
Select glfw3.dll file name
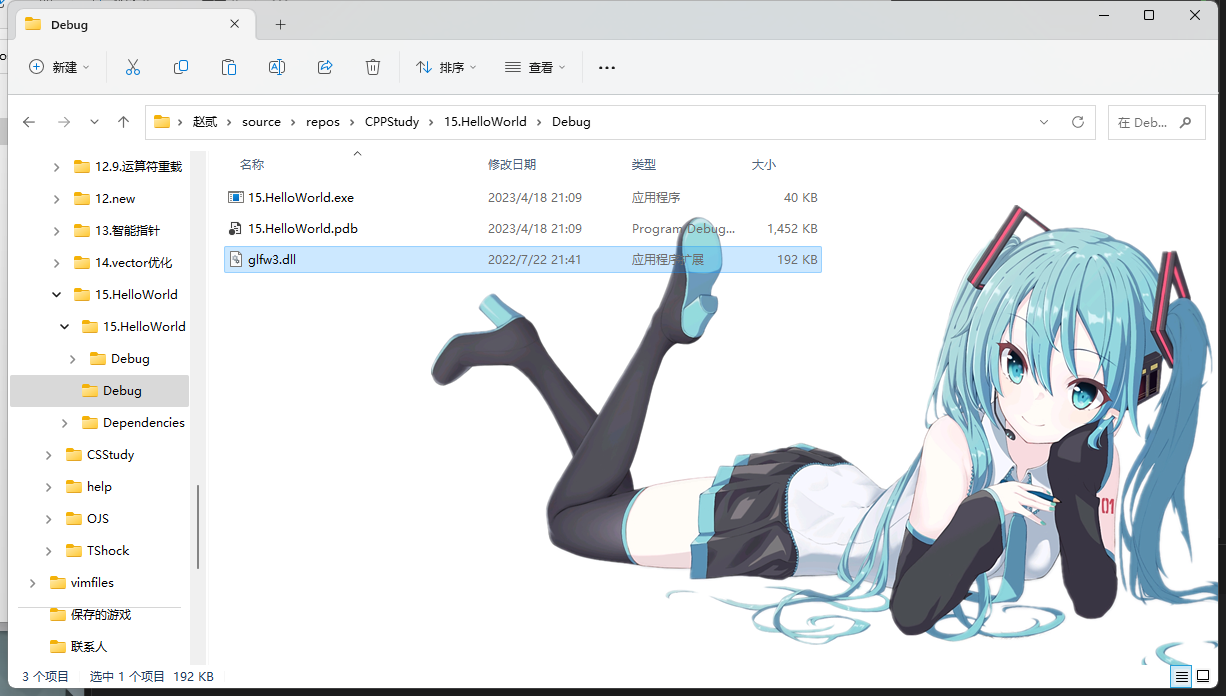[272, 260]
